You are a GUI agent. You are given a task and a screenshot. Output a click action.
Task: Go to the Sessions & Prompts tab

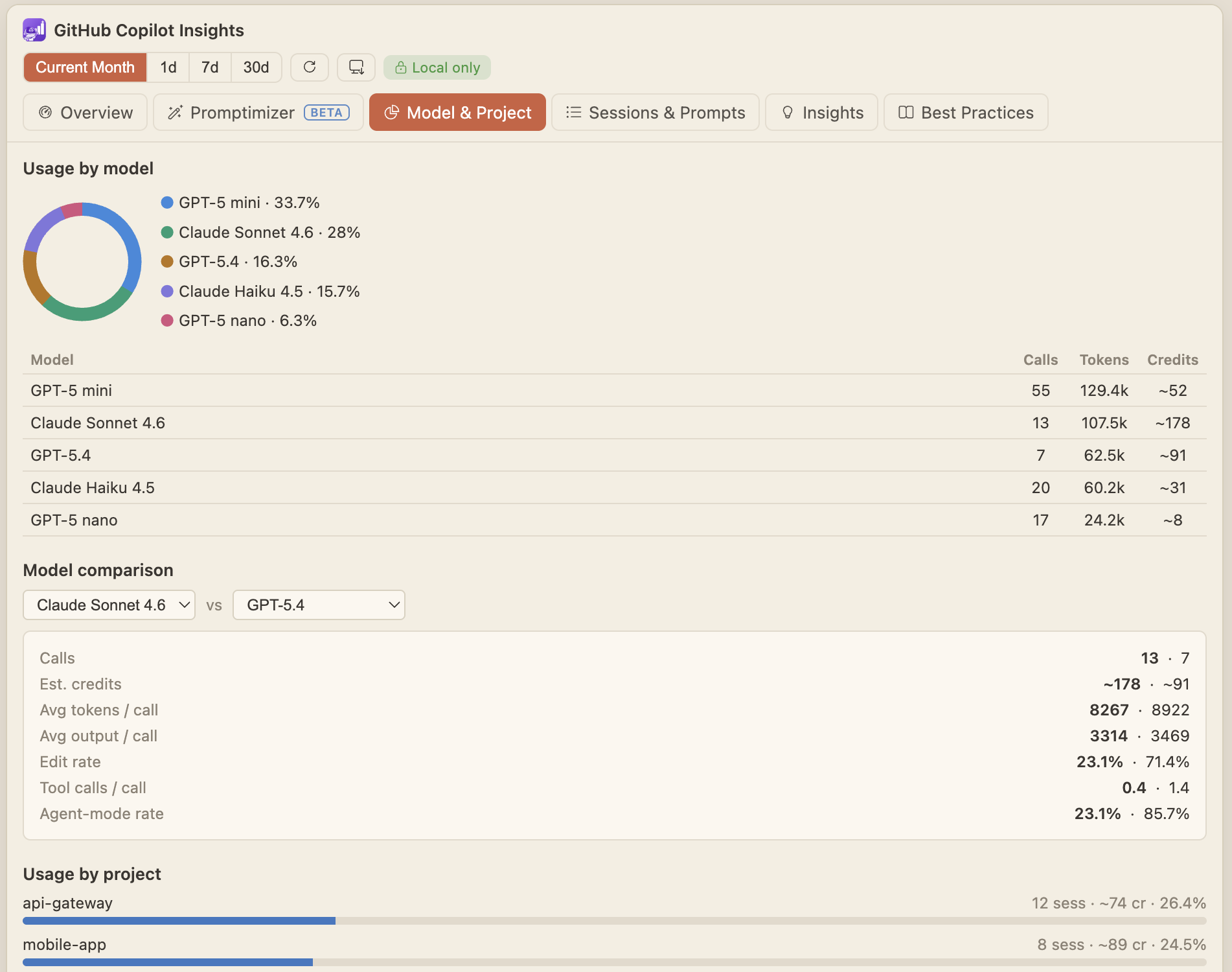[655, 112]
